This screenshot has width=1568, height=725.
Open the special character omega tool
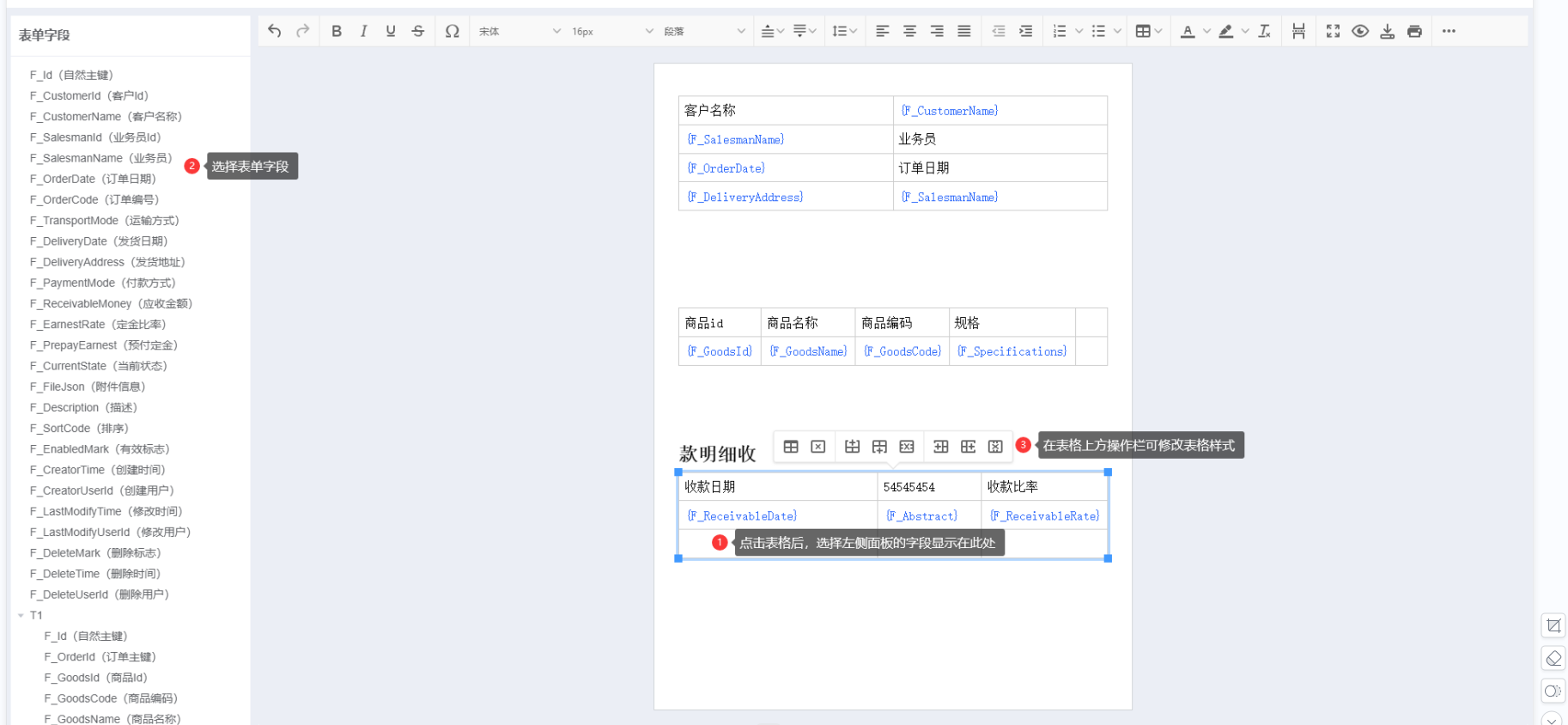click(453, 31)
